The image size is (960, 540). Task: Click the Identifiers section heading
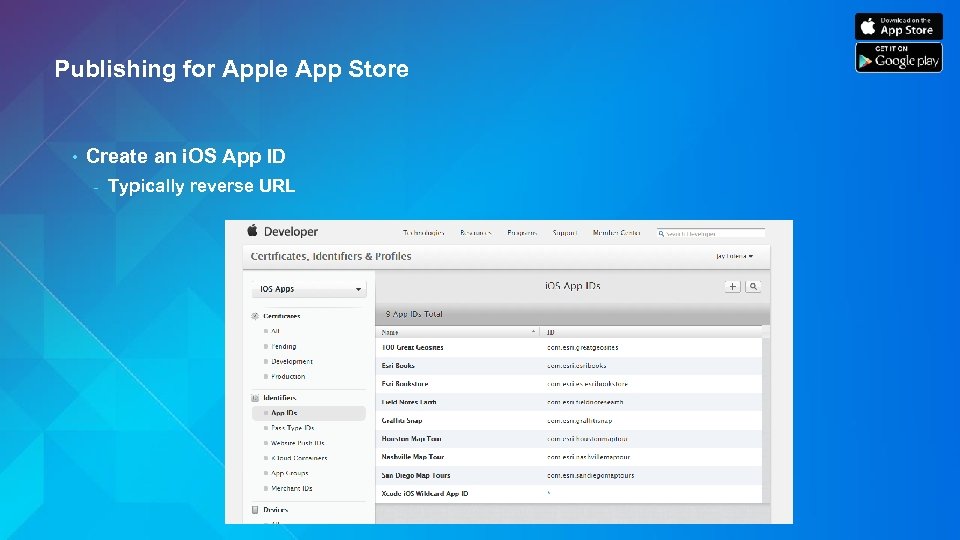click(279, 398)
